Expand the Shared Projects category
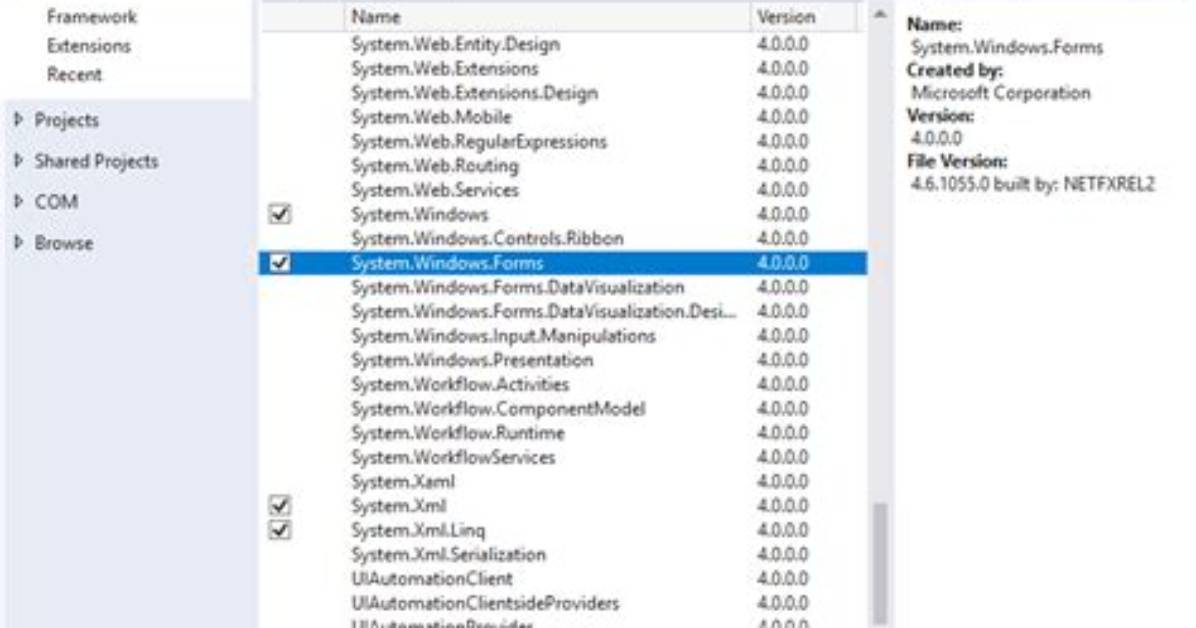The width and height of the screenshot is (1196, 628). [19, 161]
